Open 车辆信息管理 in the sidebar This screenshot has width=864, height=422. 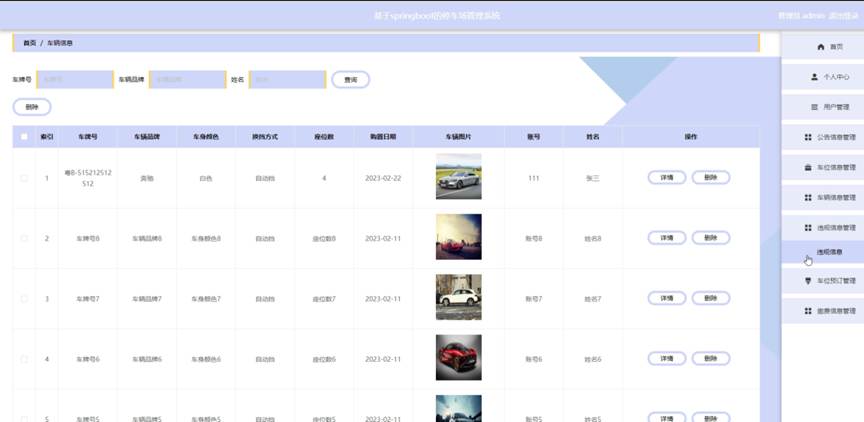[x=823, y=197]
